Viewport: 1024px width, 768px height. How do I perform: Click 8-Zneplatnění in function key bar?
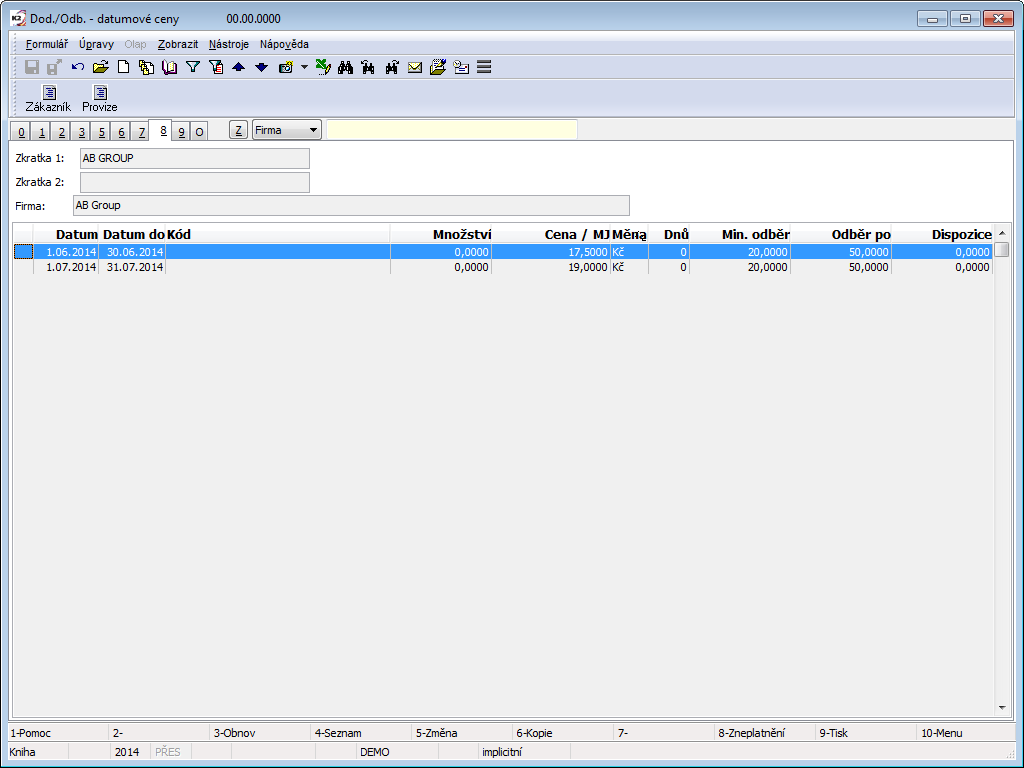pyautogui.click(x=765, y=733)
